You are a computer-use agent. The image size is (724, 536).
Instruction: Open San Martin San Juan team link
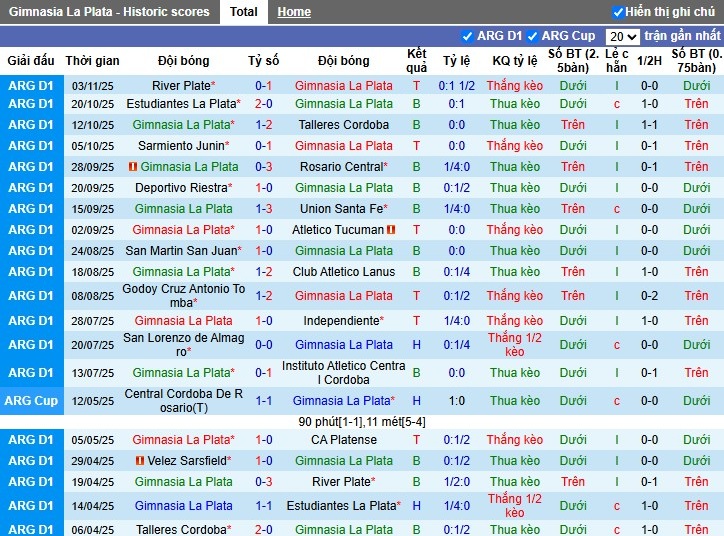[x=181, y=251]
